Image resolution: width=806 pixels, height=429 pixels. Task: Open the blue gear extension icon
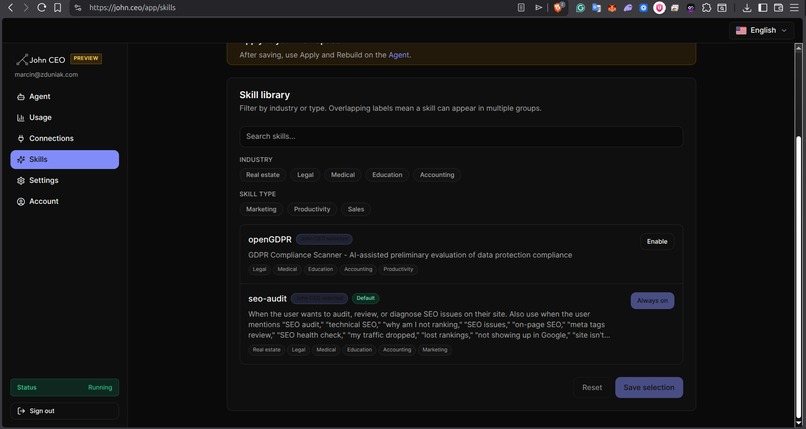point(643,8)
